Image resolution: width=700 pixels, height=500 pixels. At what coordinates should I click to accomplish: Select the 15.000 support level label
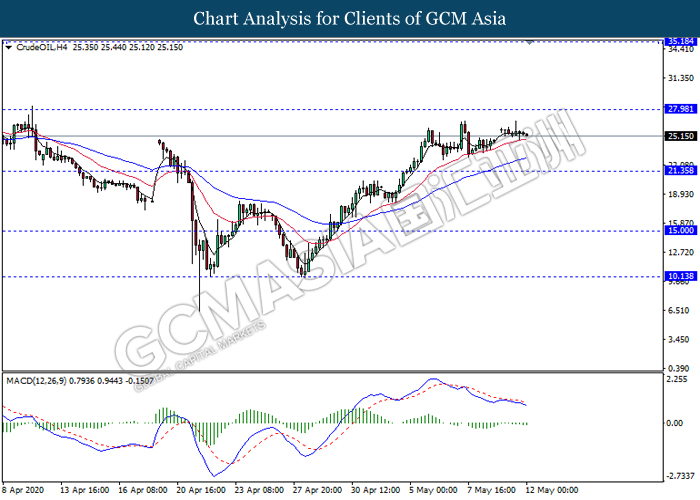(x=680, y=231)
